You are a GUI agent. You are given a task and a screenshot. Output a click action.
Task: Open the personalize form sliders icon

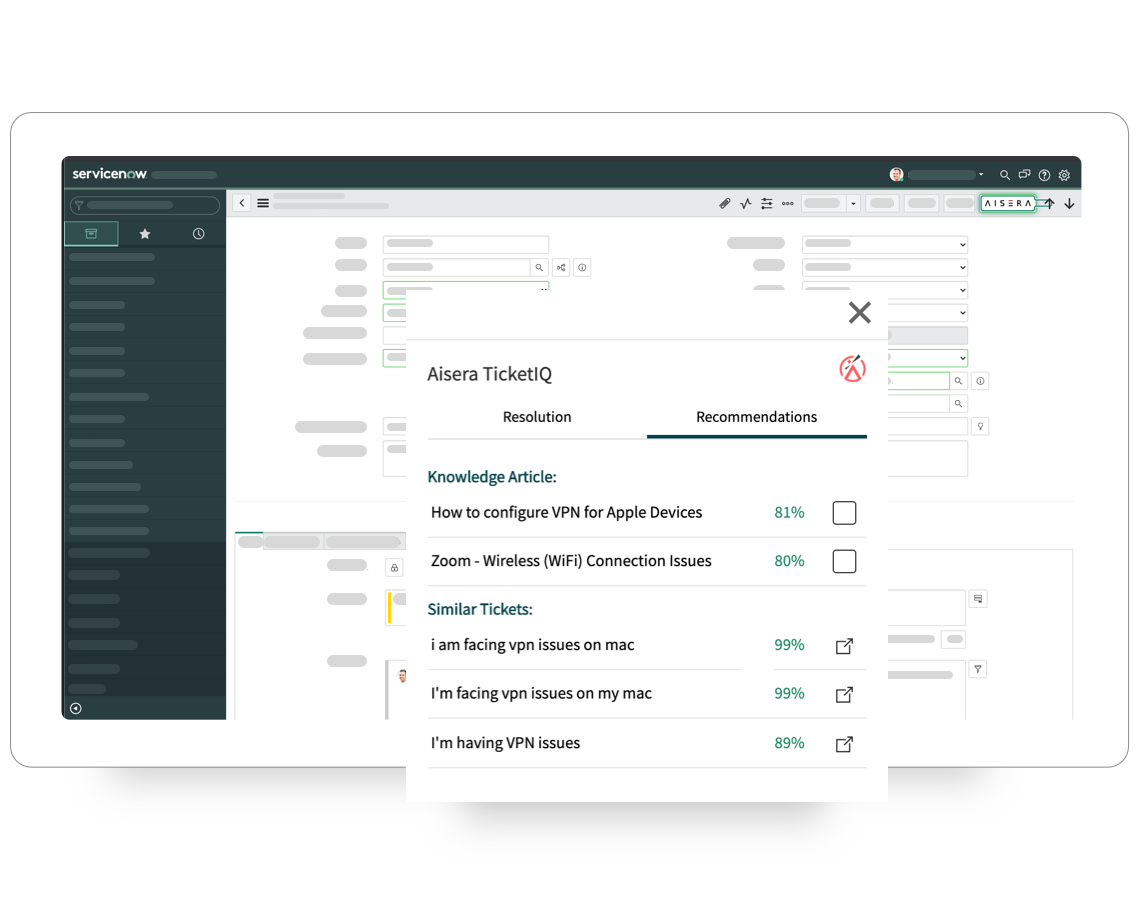tap(766, 204)
